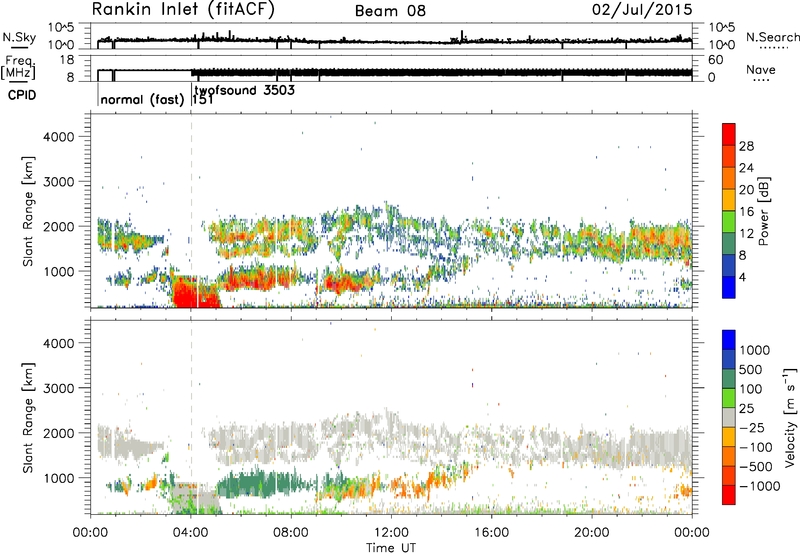
Task: Click the "1000" tick of the velocity plot
Action: 59,477
